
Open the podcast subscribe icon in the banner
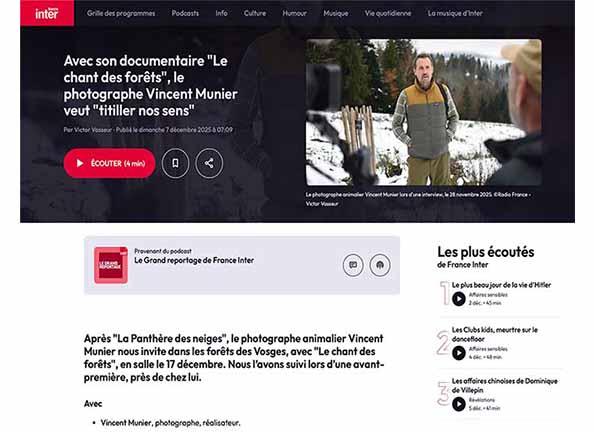(380, 265)
